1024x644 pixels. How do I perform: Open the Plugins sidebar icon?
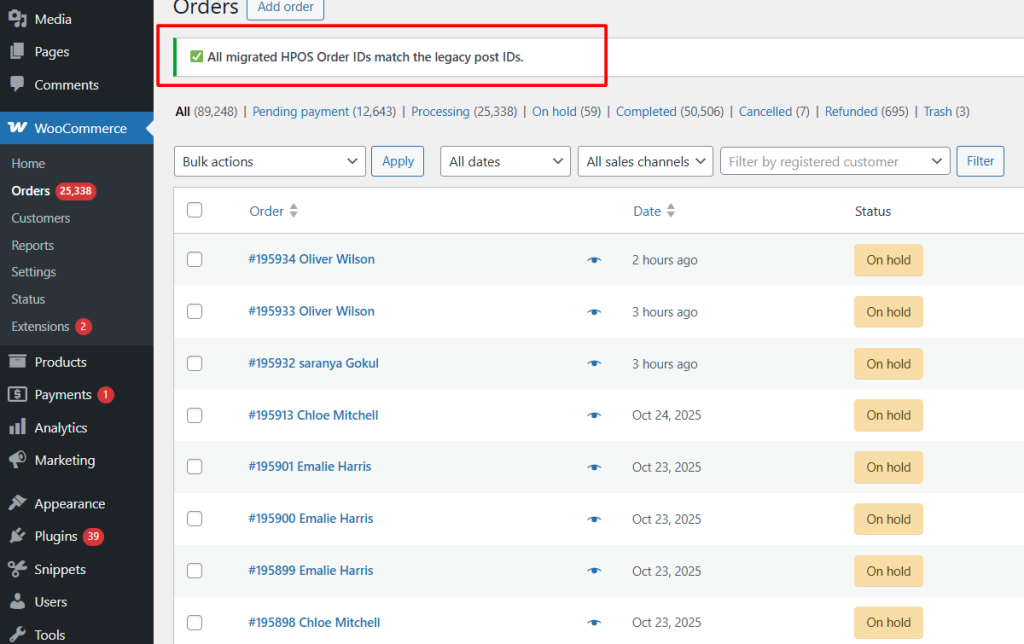coord(18,536)
